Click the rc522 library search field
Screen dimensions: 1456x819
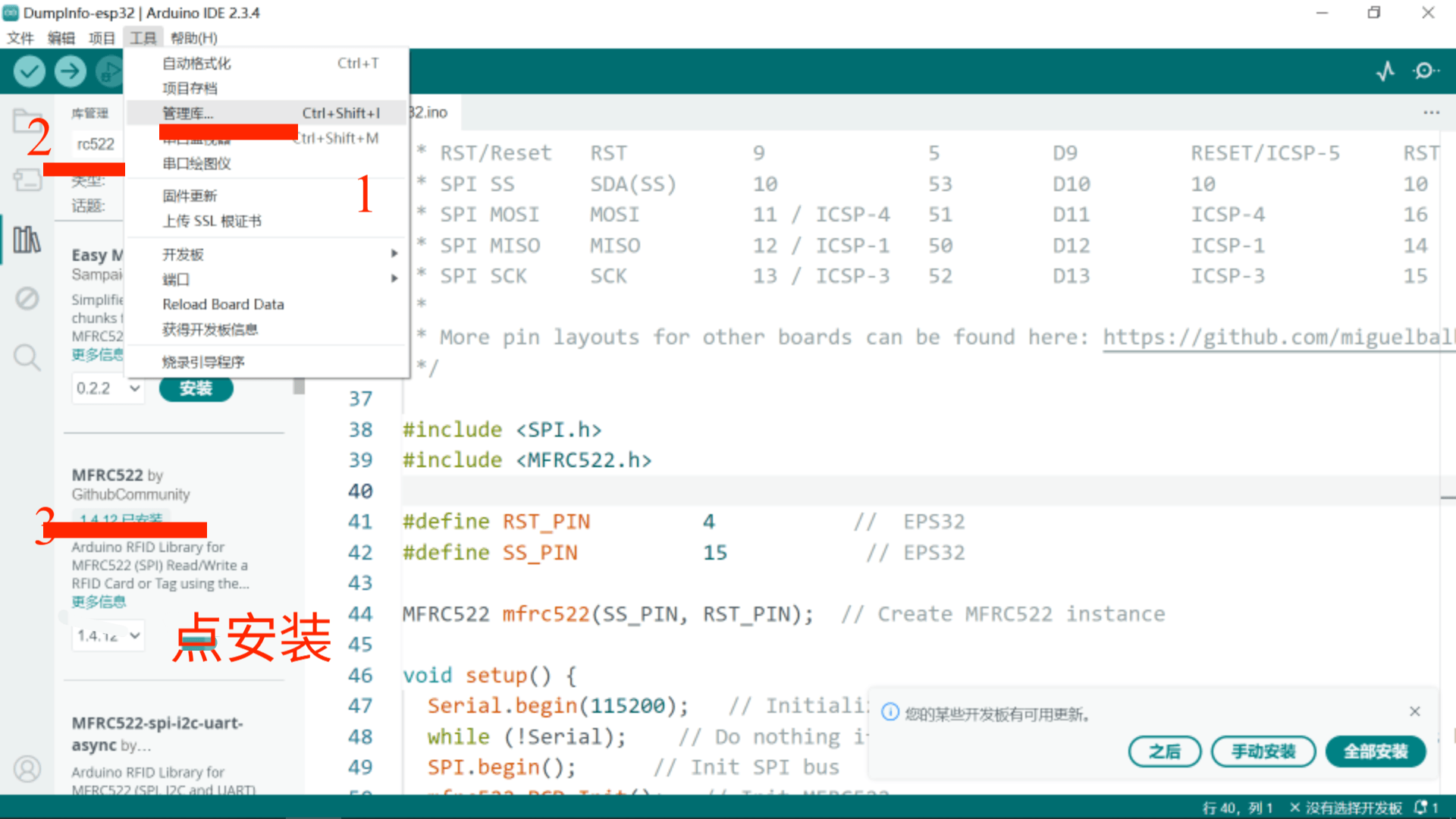(97, 144)
